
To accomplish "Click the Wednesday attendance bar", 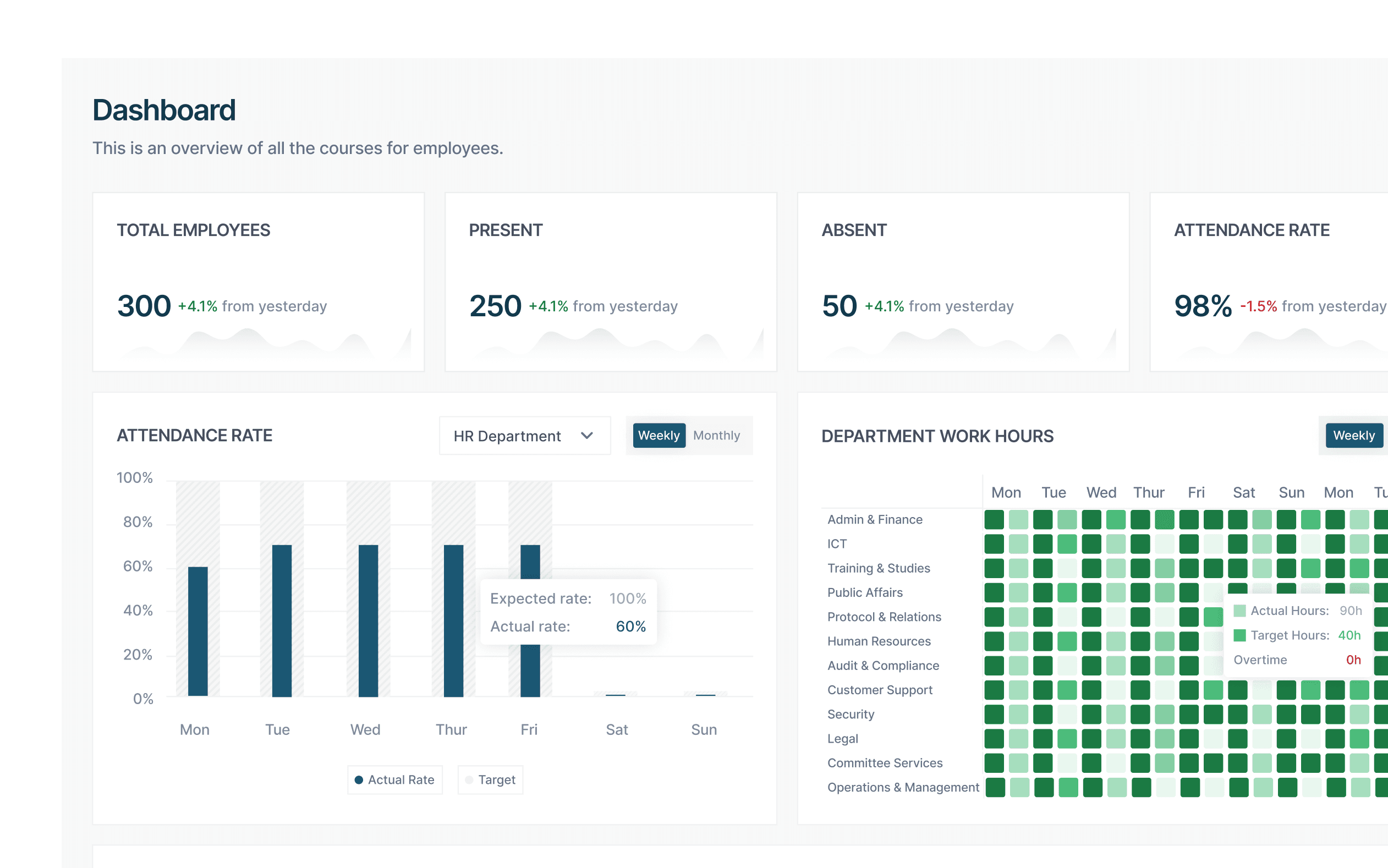I will pos(368,620).
